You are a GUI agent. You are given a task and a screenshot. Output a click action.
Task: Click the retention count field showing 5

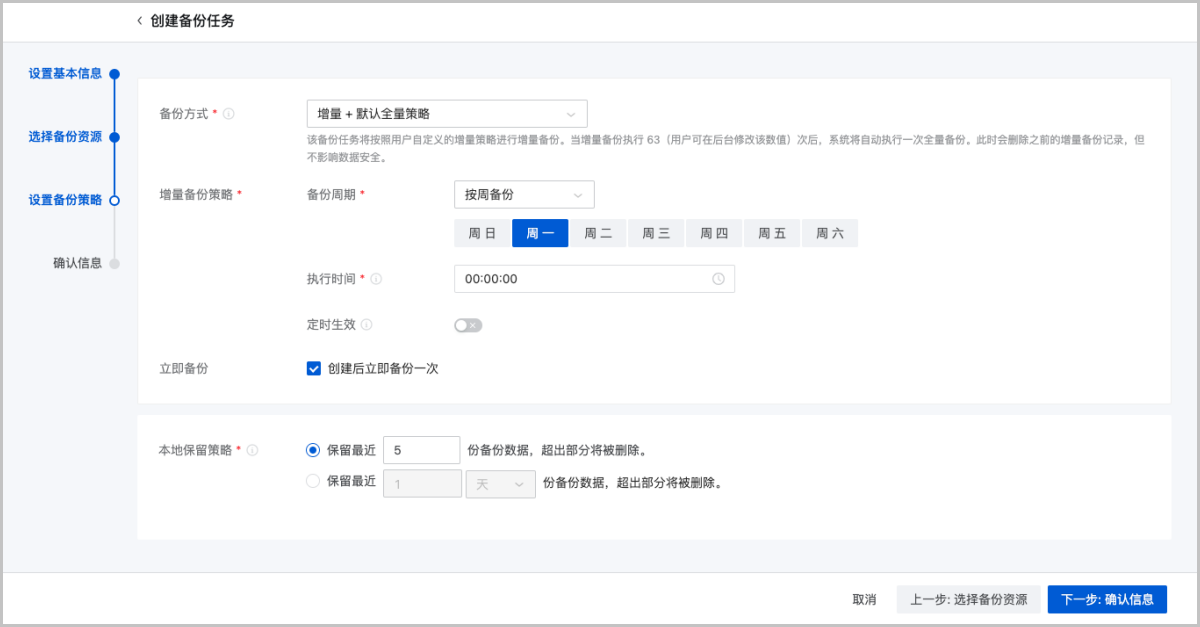click(421, 451)
